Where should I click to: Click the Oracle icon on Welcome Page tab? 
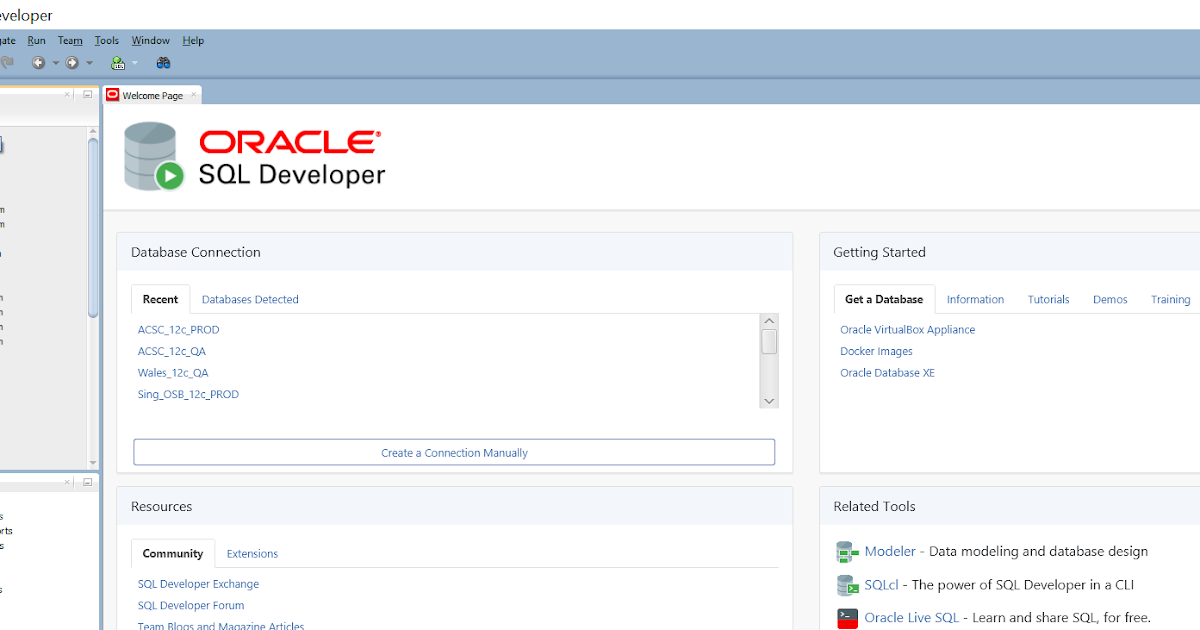click(113, 95)
